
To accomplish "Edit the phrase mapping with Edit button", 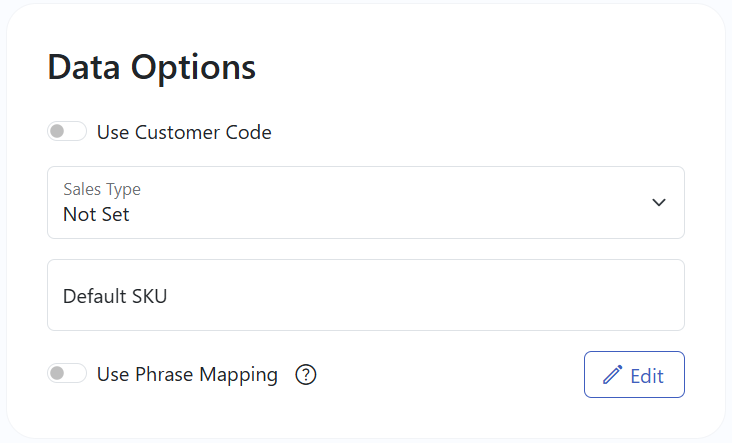I will coord(634,375).
